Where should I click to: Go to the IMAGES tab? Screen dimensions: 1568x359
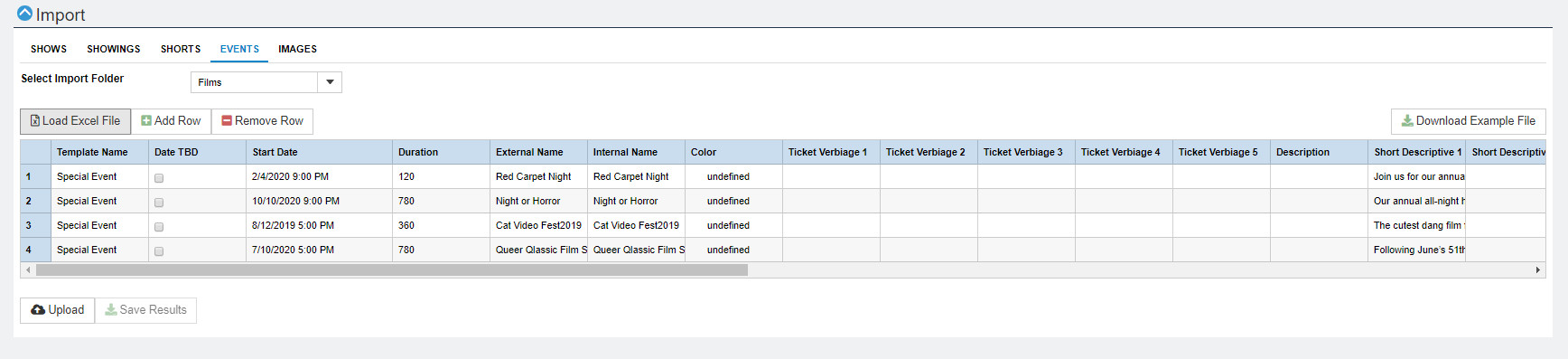297,49
